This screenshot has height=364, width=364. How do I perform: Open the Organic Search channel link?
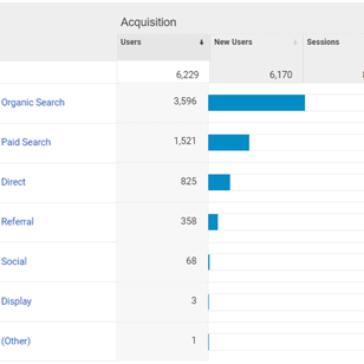[33, 102]
